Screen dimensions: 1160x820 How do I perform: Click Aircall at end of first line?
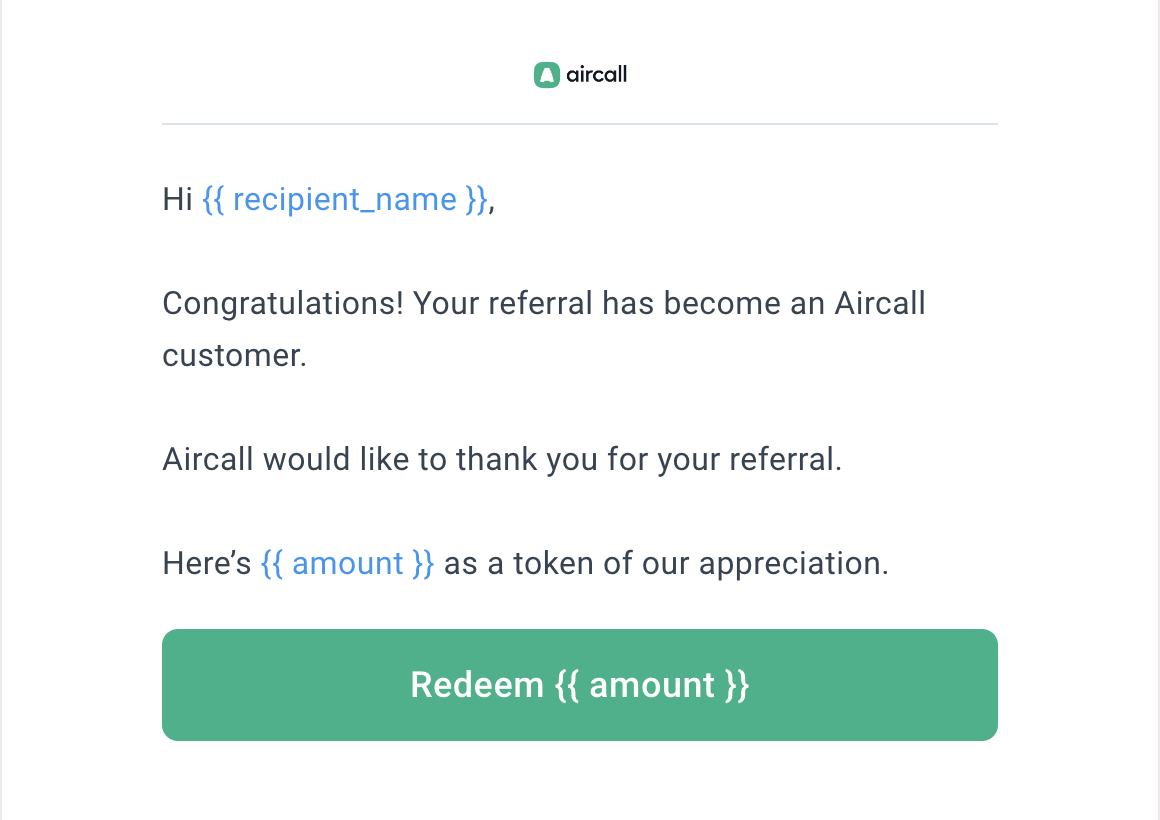pyautogui.click(x=880, y=303)
